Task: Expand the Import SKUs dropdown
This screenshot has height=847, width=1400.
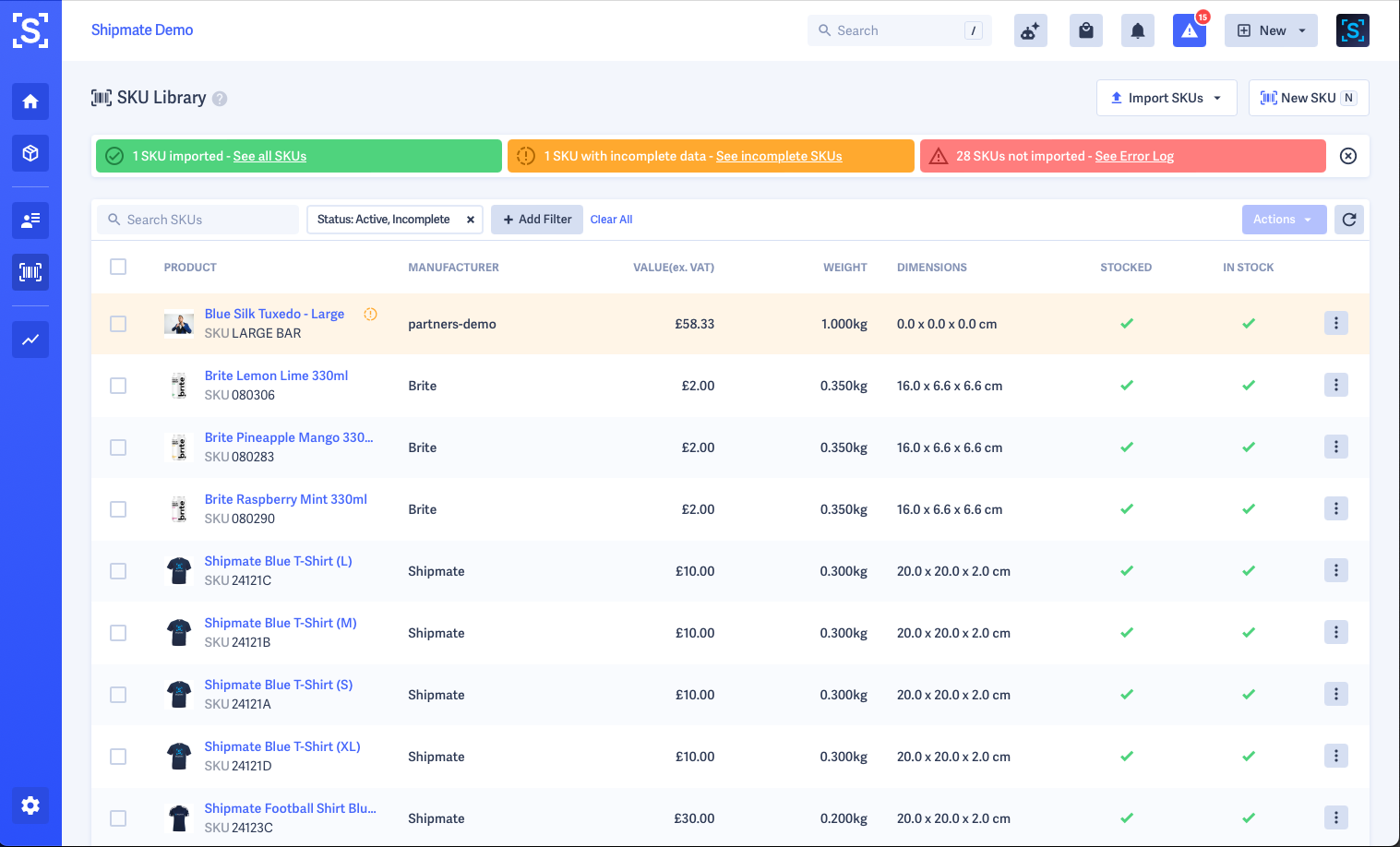Action: [x=1167, y=98]
